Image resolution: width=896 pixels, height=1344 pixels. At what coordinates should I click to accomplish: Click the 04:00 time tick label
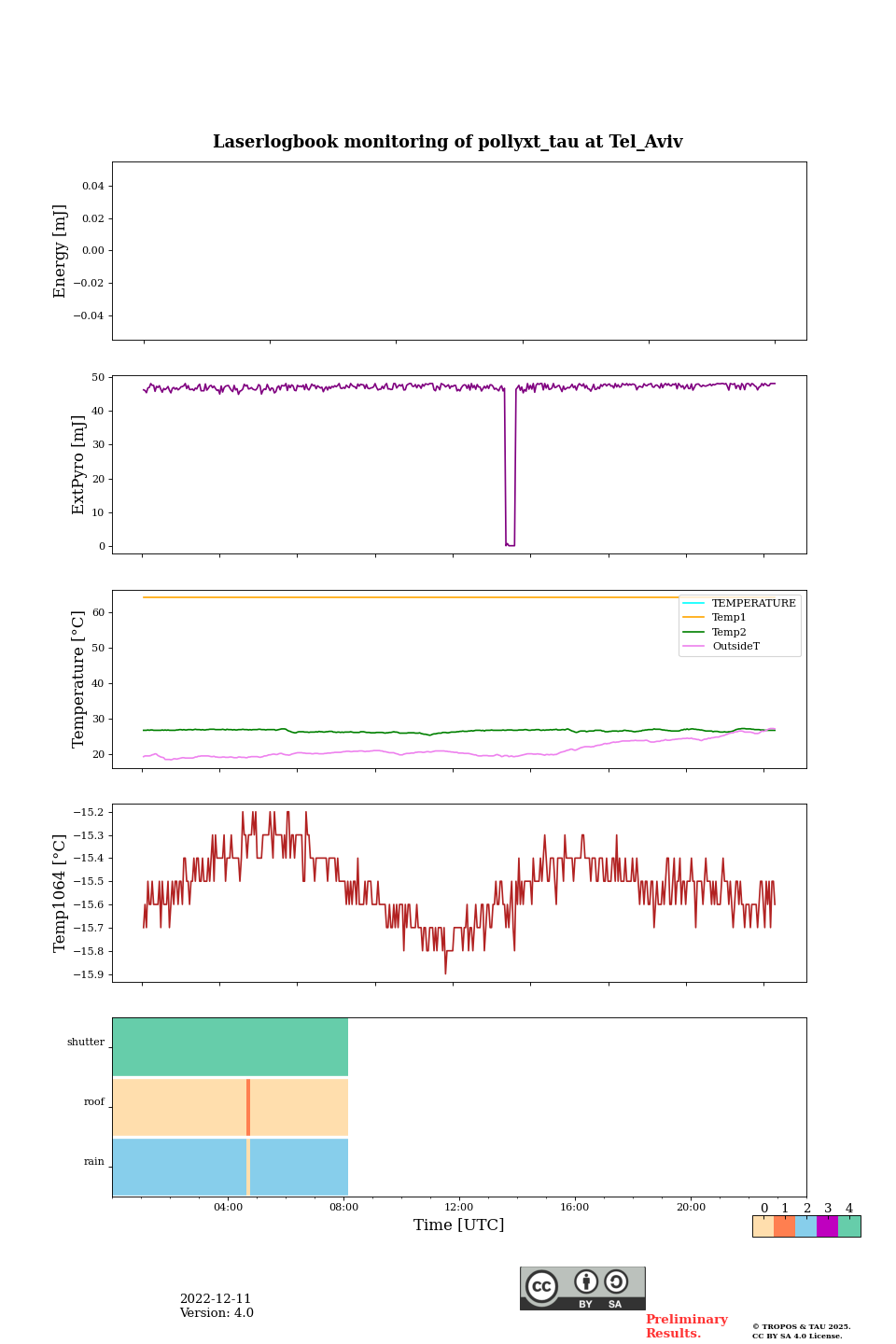[228, 1208]
